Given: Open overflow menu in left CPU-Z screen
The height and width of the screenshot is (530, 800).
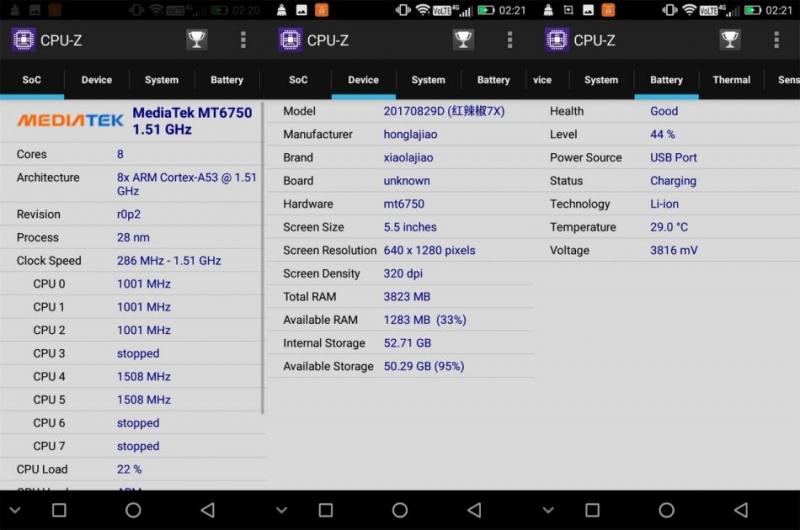Looking at the screenshot, I should (x=243, y=40).
